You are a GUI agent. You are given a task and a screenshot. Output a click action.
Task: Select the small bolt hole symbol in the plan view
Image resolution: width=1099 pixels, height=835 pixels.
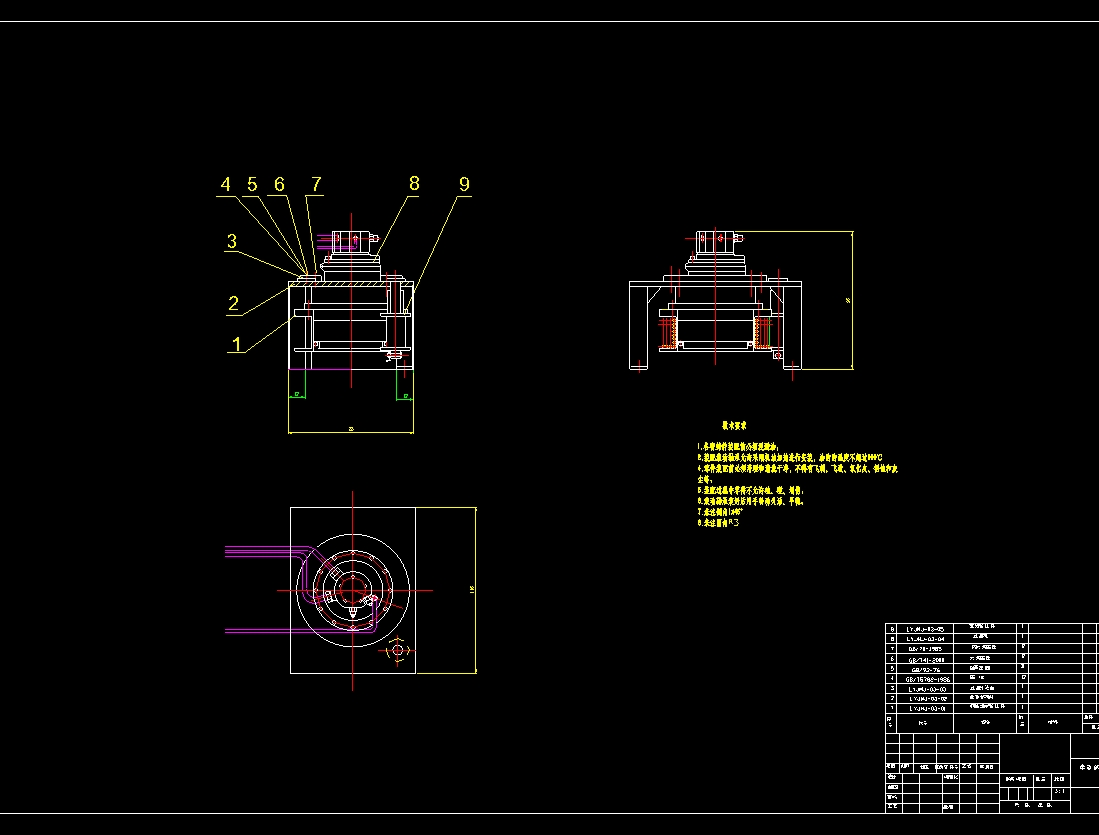click(397, 651)
